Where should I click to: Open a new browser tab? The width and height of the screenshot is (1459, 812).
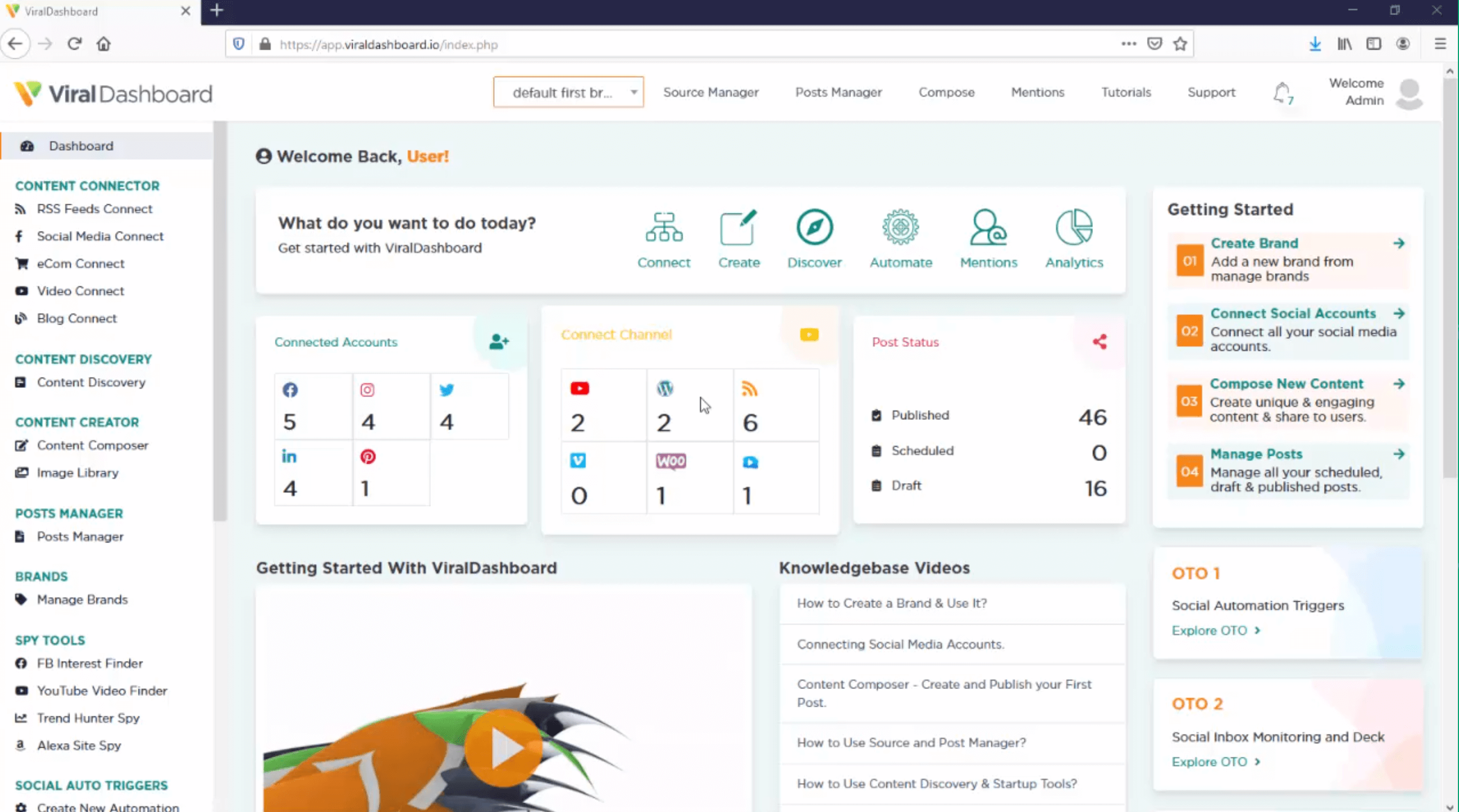(x=217, y=11)
